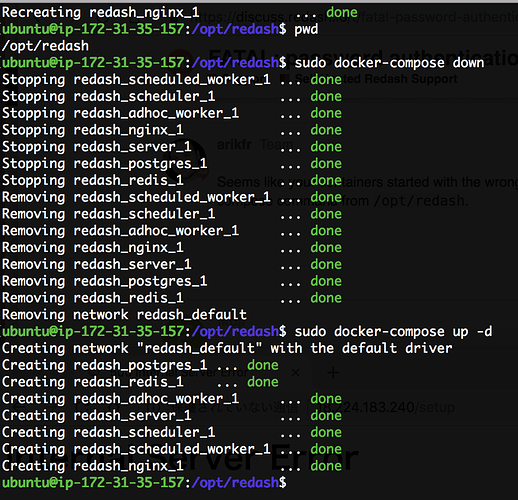The width and height of the screenshot is (518, 500).
Task: Click 'Removing network redash_default' line
Action: pos(124,315)
